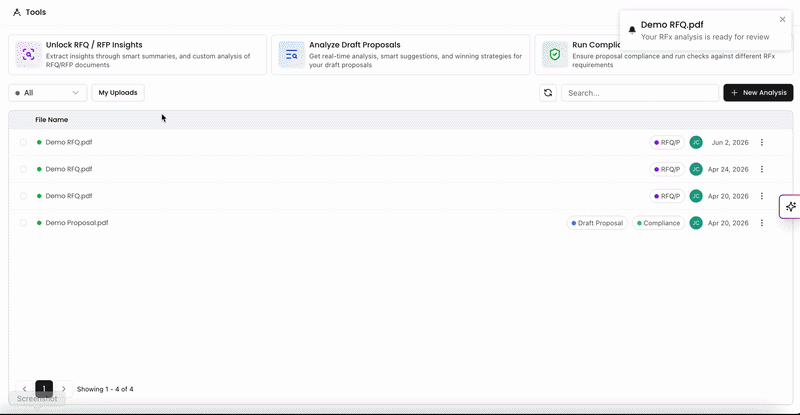The height and width of the screenshot is (415, 800).
Task: Select the Draft Proposal tag
Action: pyautogui.click(x=597, y=223)
